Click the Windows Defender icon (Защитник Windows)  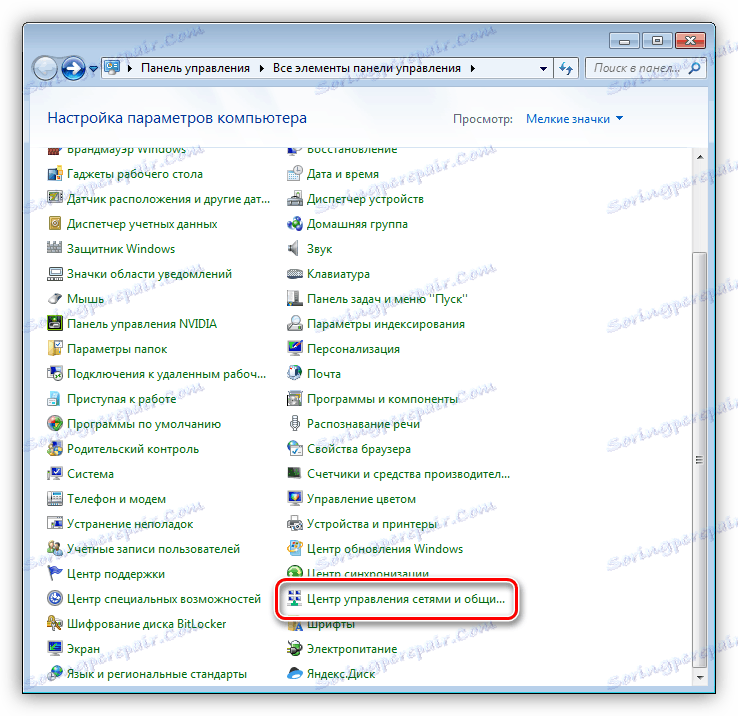[55, 249]
